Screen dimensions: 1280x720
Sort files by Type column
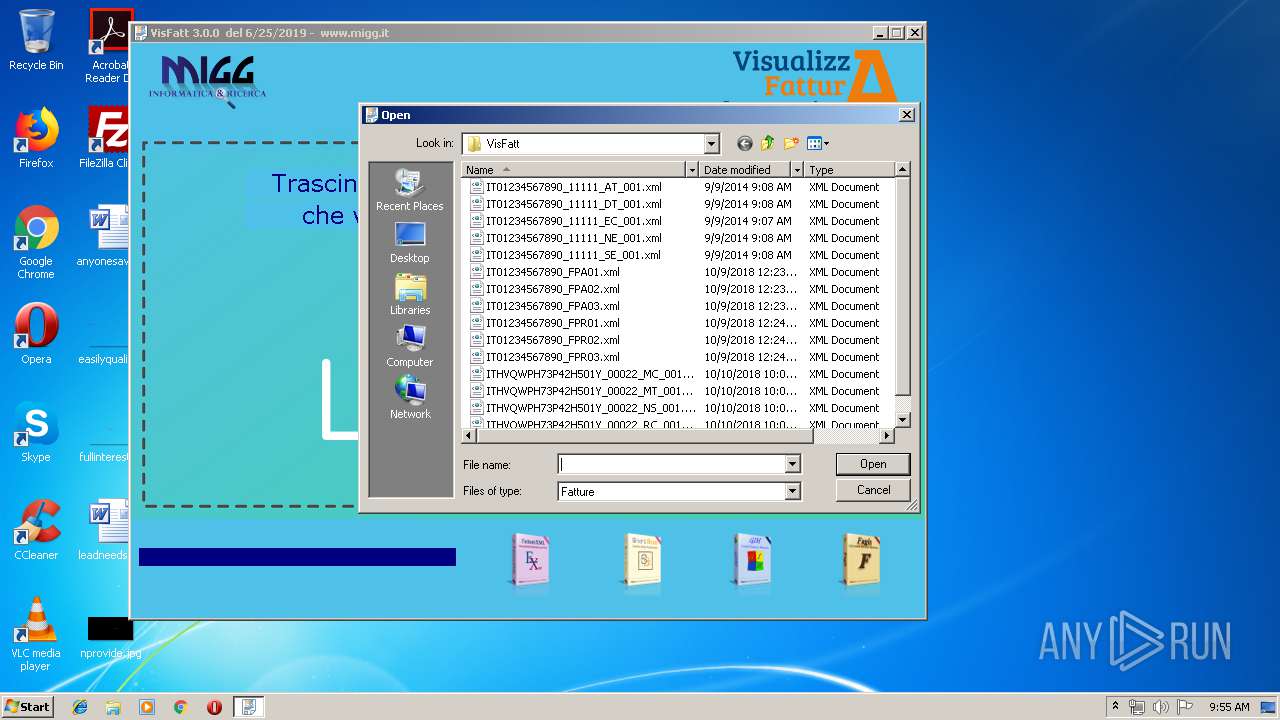849,170
